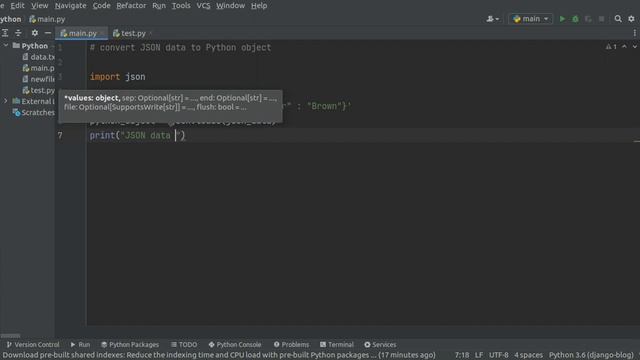
Task: Open Search Everywhere magnifier icon
Action: click(618, 19)
